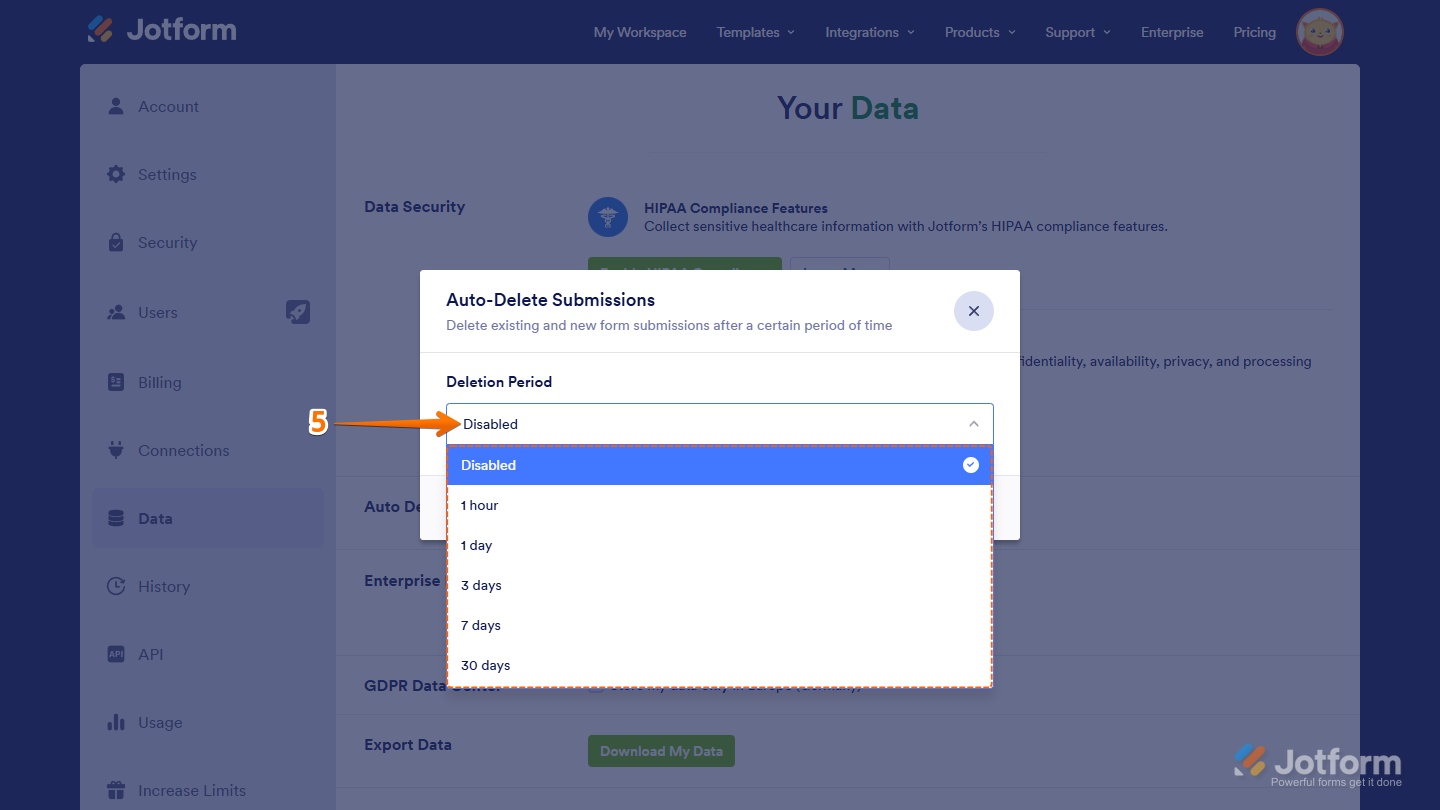This screenshot has width=1440, height=810.
Task: Go to My Workspace
Action: pos(639,32)
